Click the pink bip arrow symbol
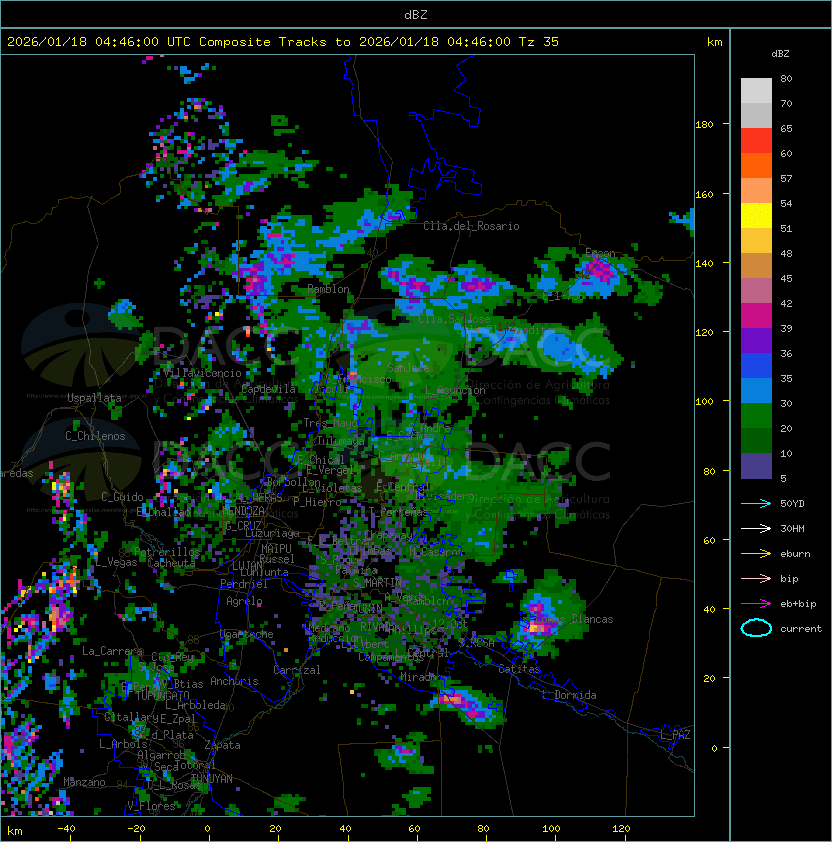832x842 pixels. pyautogui.click(x=756, y=578)
